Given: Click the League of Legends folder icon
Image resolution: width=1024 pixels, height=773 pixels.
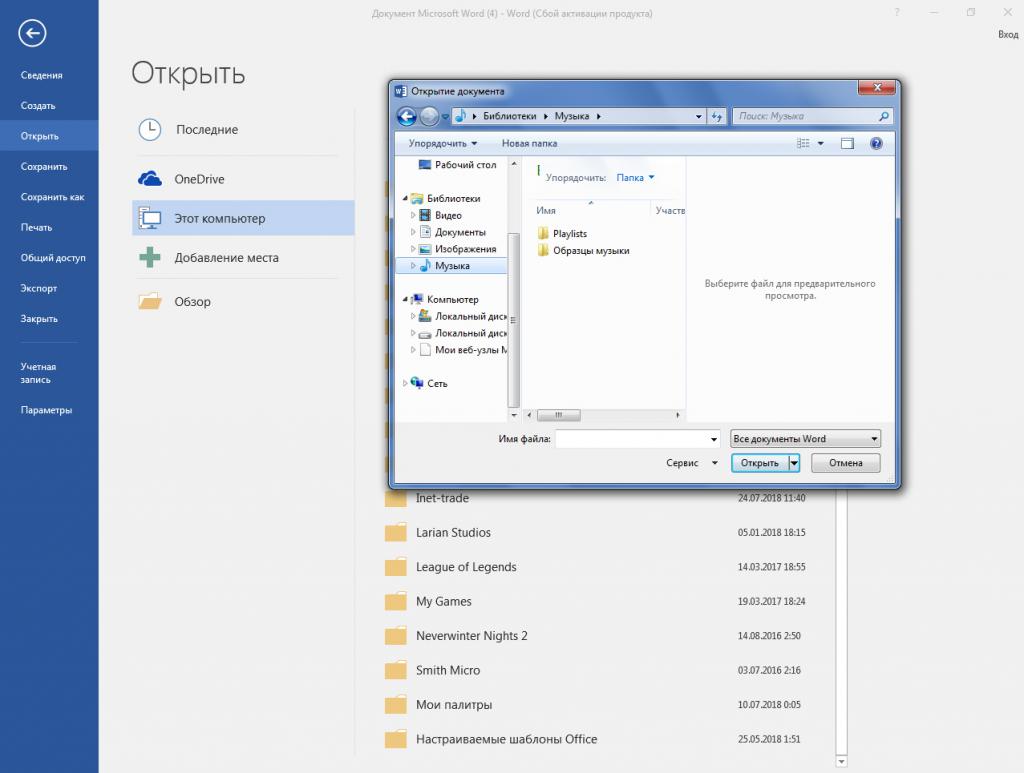Looking at the screenshot, I should tap(396, 567).
